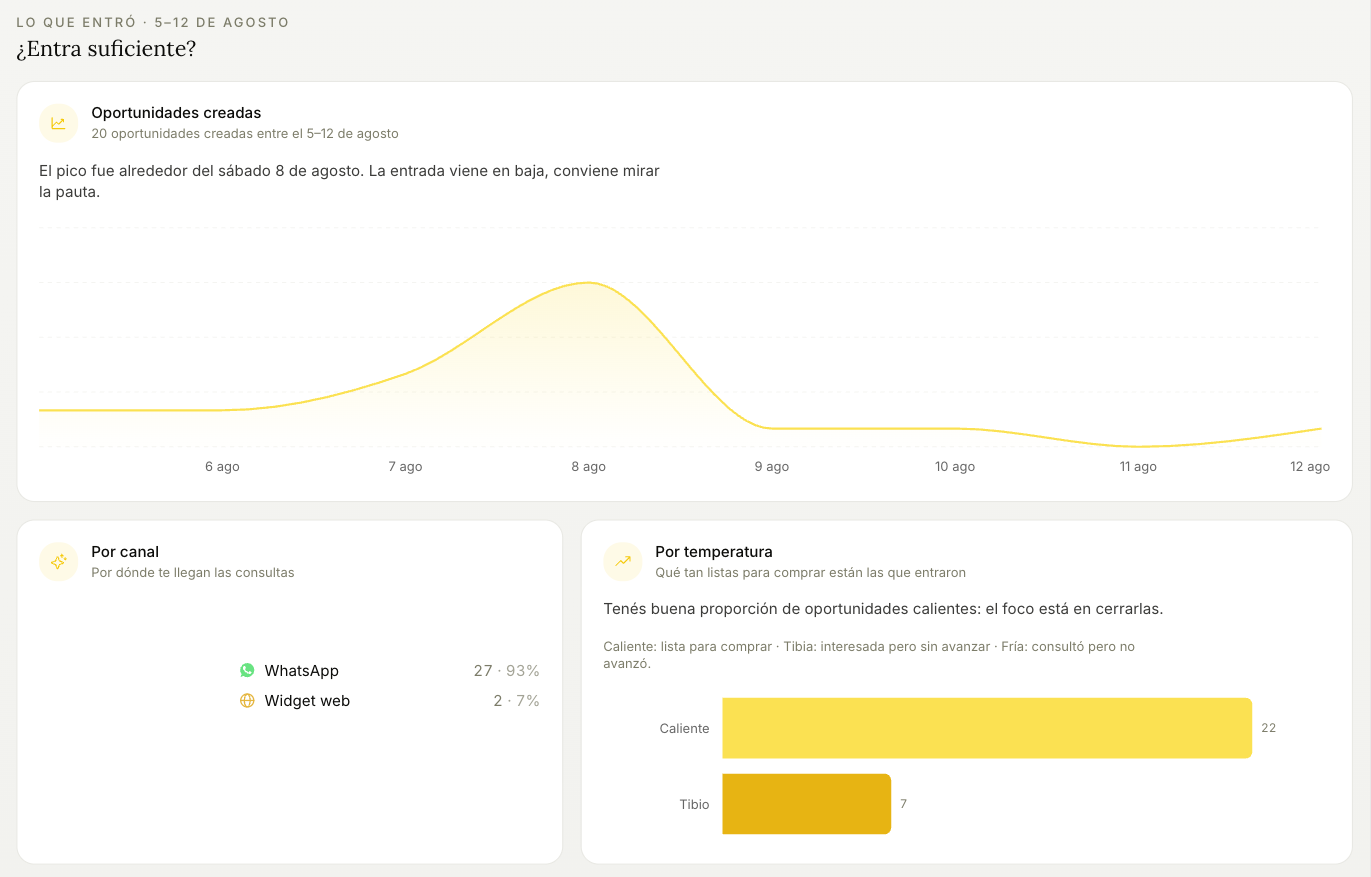This screenshot has width=1371, height=877.
Task: Click the 'El pico fue alrededor del sábado' insight text
Action: (x=349, y=181)
